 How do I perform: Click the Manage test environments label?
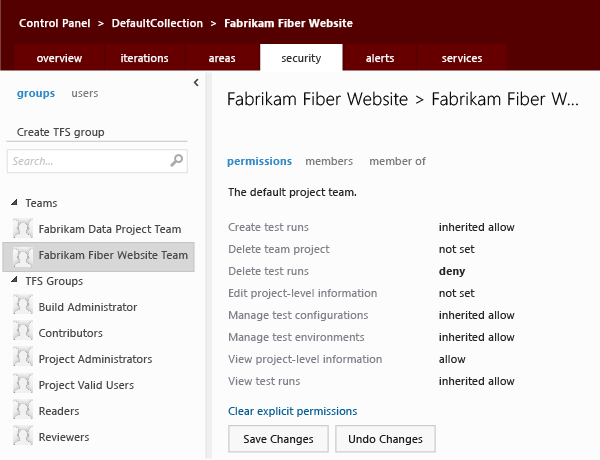click(x=296, y=337)
